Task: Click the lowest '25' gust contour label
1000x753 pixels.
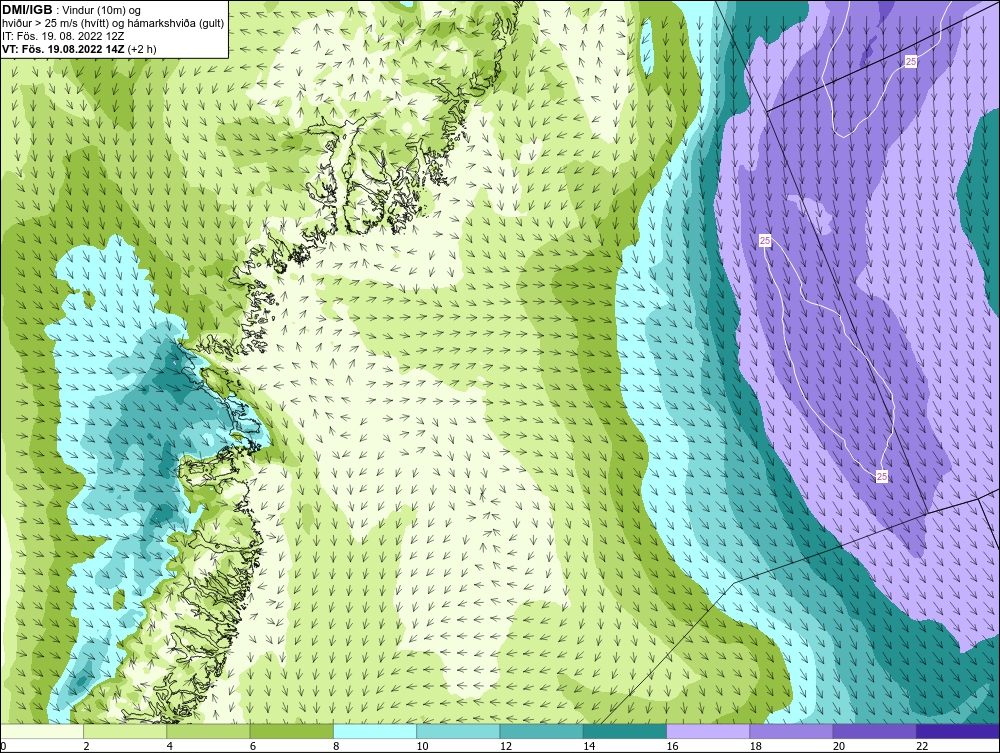Action: coord(882,476)
